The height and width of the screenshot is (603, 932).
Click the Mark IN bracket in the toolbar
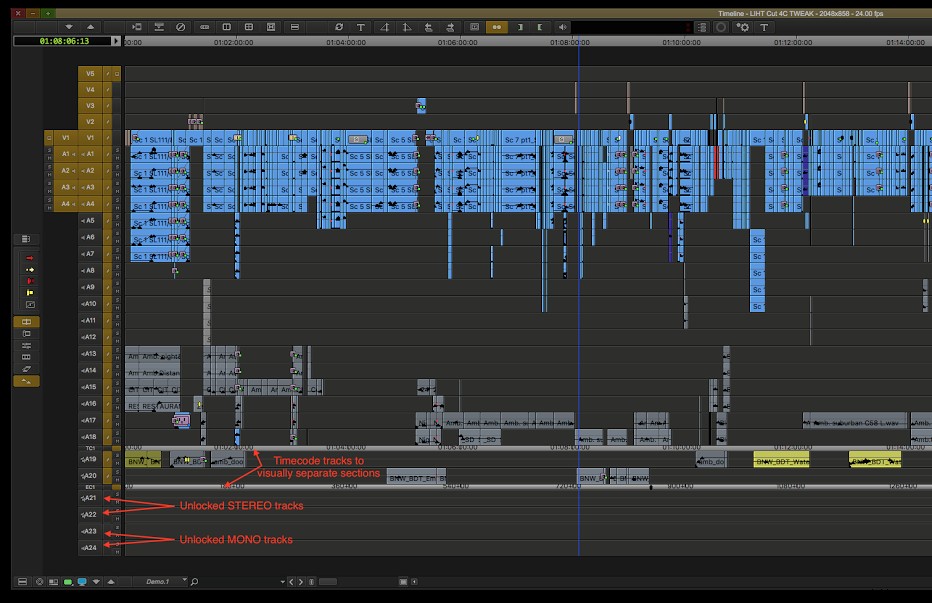coord(520,27)
